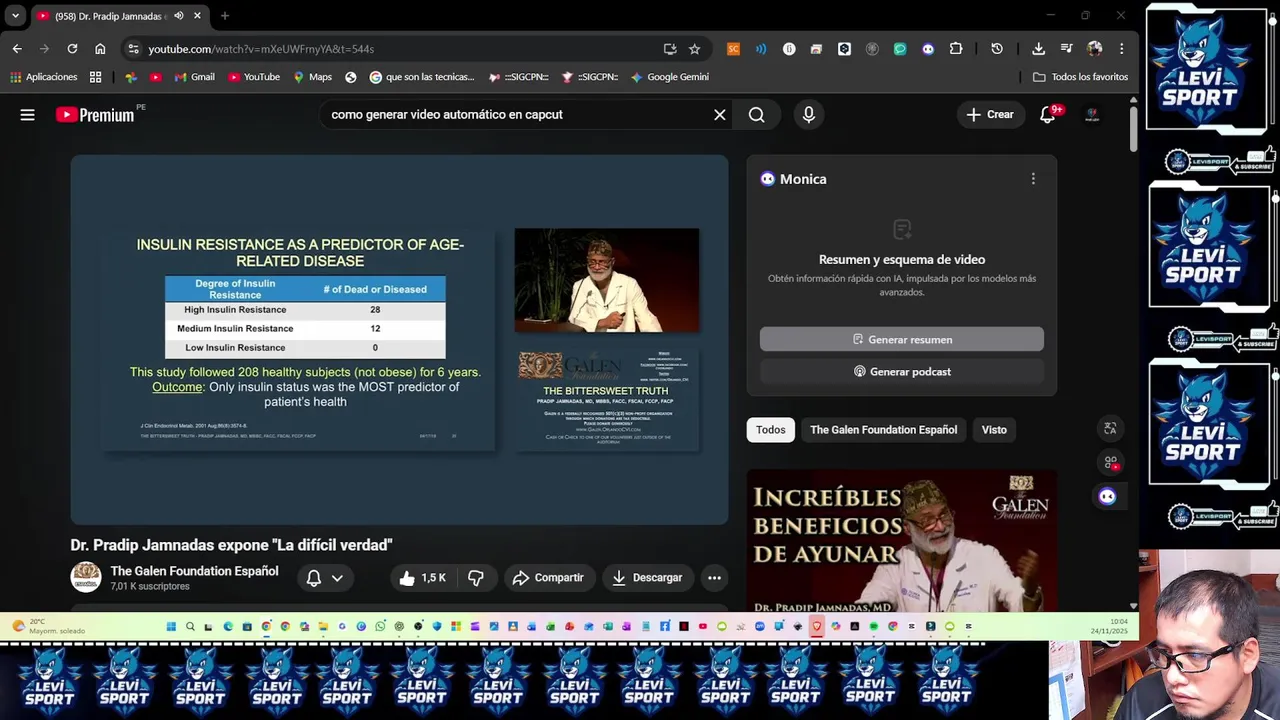Mute the tab via speaker icon
1280x720 pixels.
click(x=178, y=16)
